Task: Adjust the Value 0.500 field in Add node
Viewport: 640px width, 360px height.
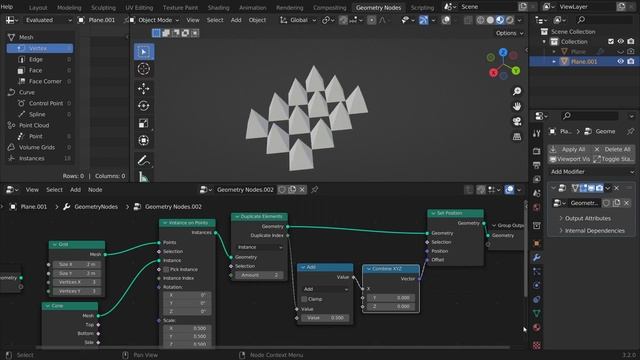Action: pos(325,318)
